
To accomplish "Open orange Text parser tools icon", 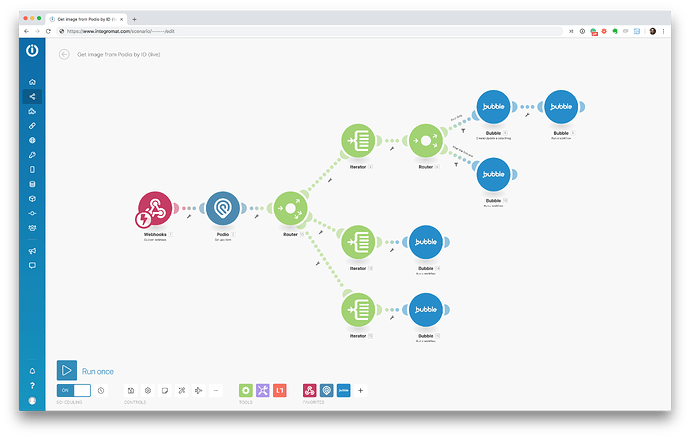I will (x=280, y=390).
